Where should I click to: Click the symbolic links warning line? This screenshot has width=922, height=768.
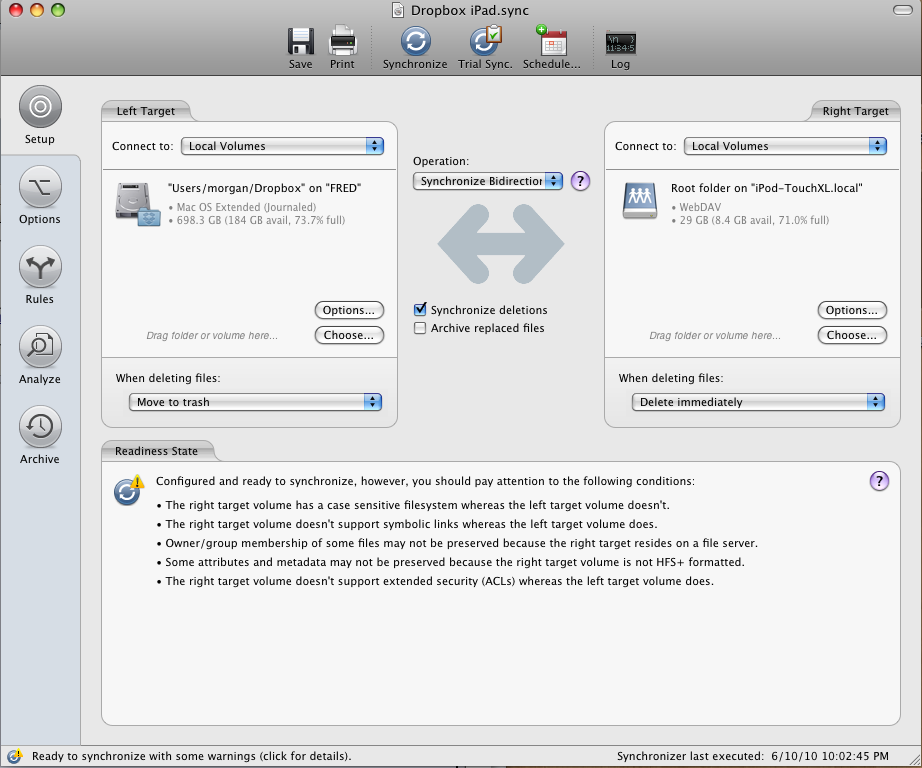tap(407, 524)
